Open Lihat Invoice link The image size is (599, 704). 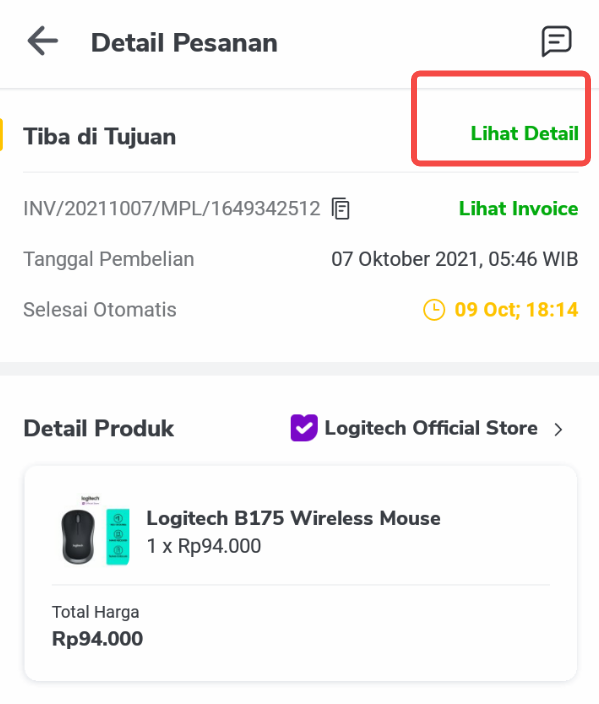click(x=518, y=208)
